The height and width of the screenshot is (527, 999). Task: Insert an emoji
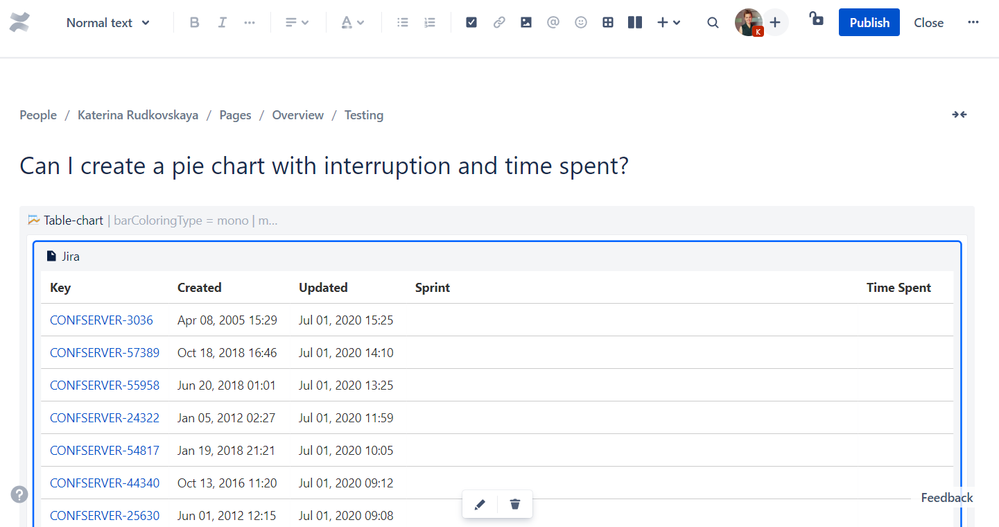pyautogui.click(x=580, y=22)
